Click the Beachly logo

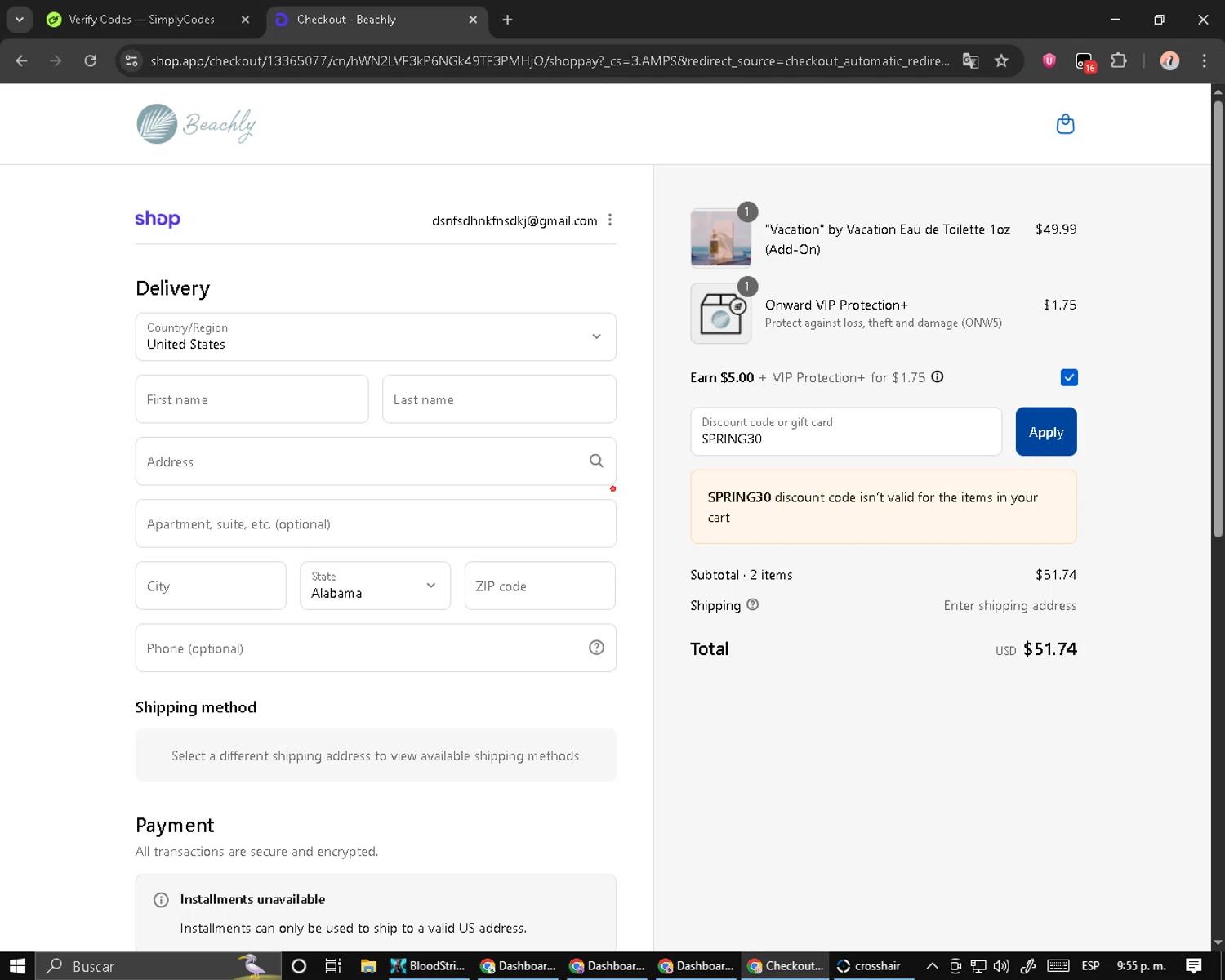(x=196, y=124)
